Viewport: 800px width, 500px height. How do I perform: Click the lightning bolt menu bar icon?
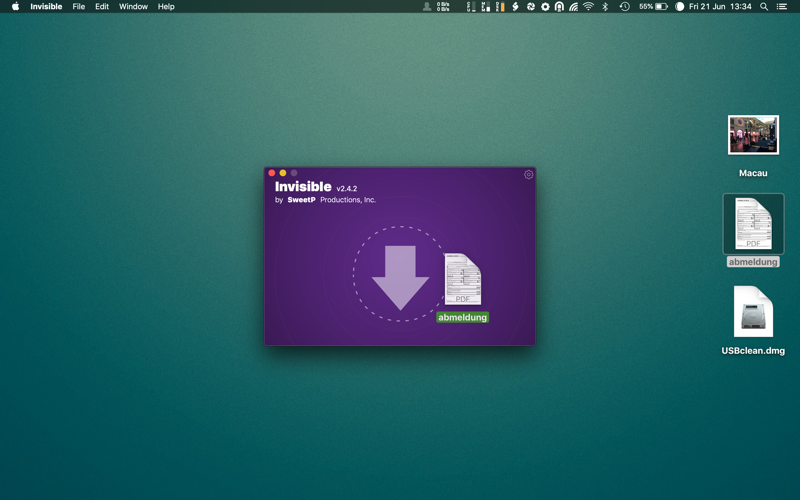point(515,7)
